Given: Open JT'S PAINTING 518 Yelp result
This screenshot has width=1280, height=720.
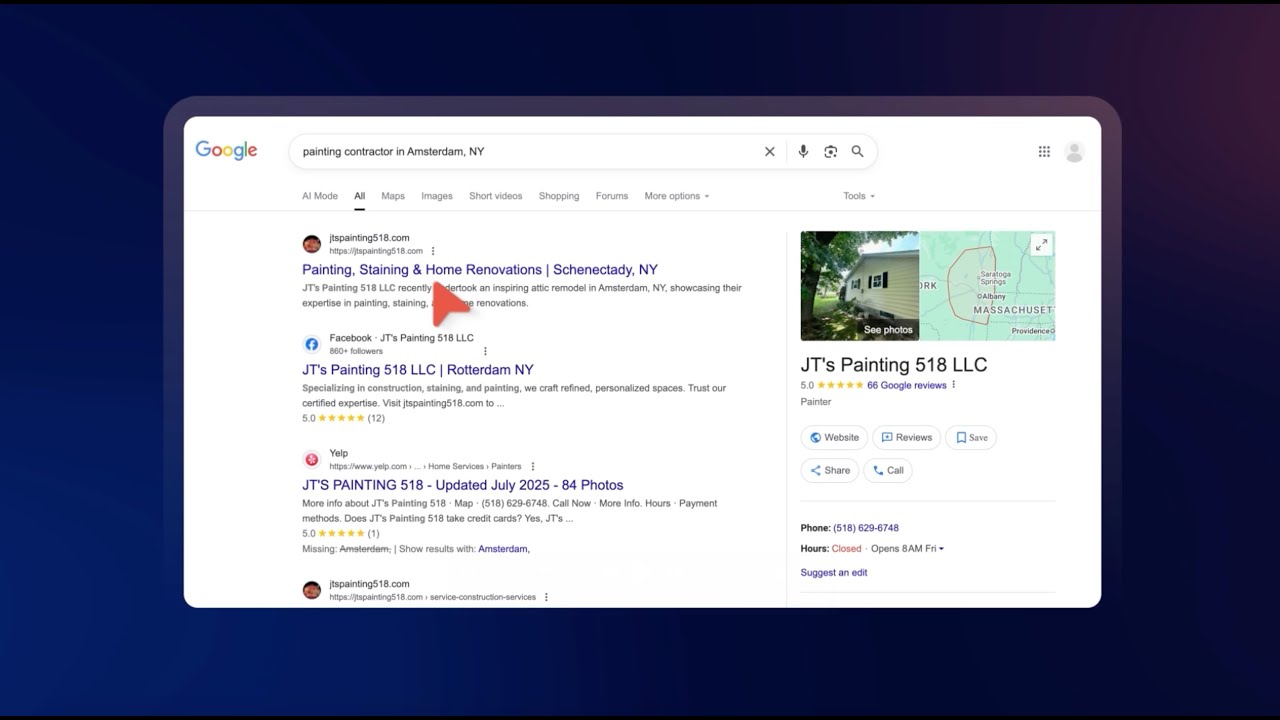Looking at the screenshot, I should click(463, 485).
